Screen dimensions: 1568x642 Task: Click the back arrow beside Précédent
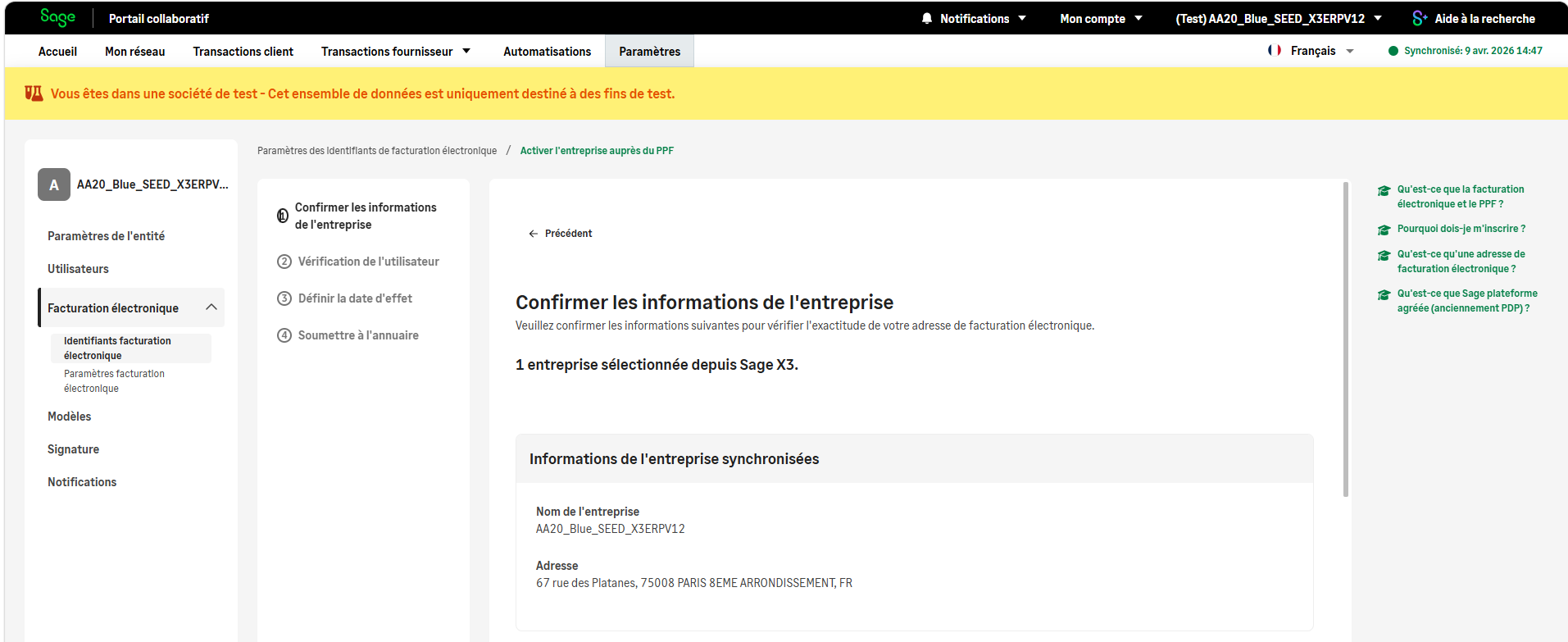tap(534, 234)
